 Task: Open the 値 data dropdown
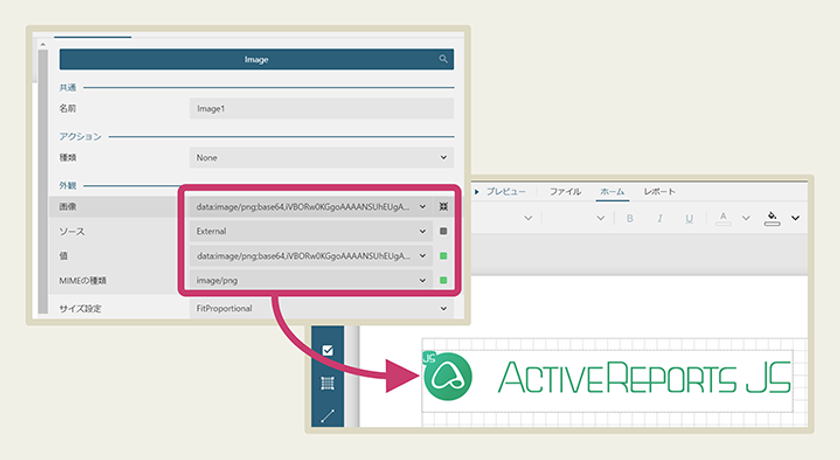click(x=311, y=256)
